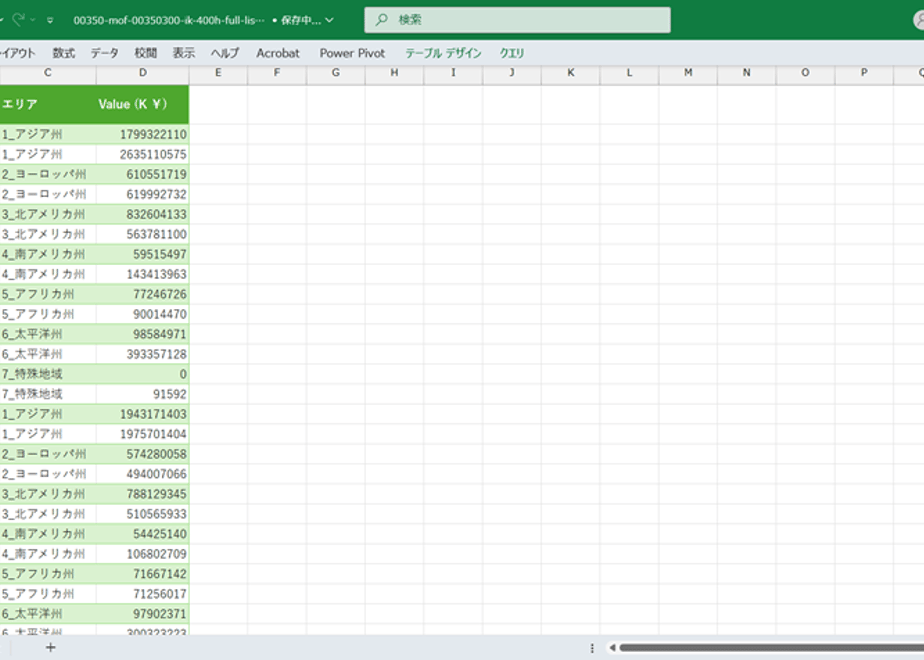Image resolution: width=924 pixels, height=660 pixels.
Task: Click the horizontal scrollbar thumb
Action: [x=771, y=648]
